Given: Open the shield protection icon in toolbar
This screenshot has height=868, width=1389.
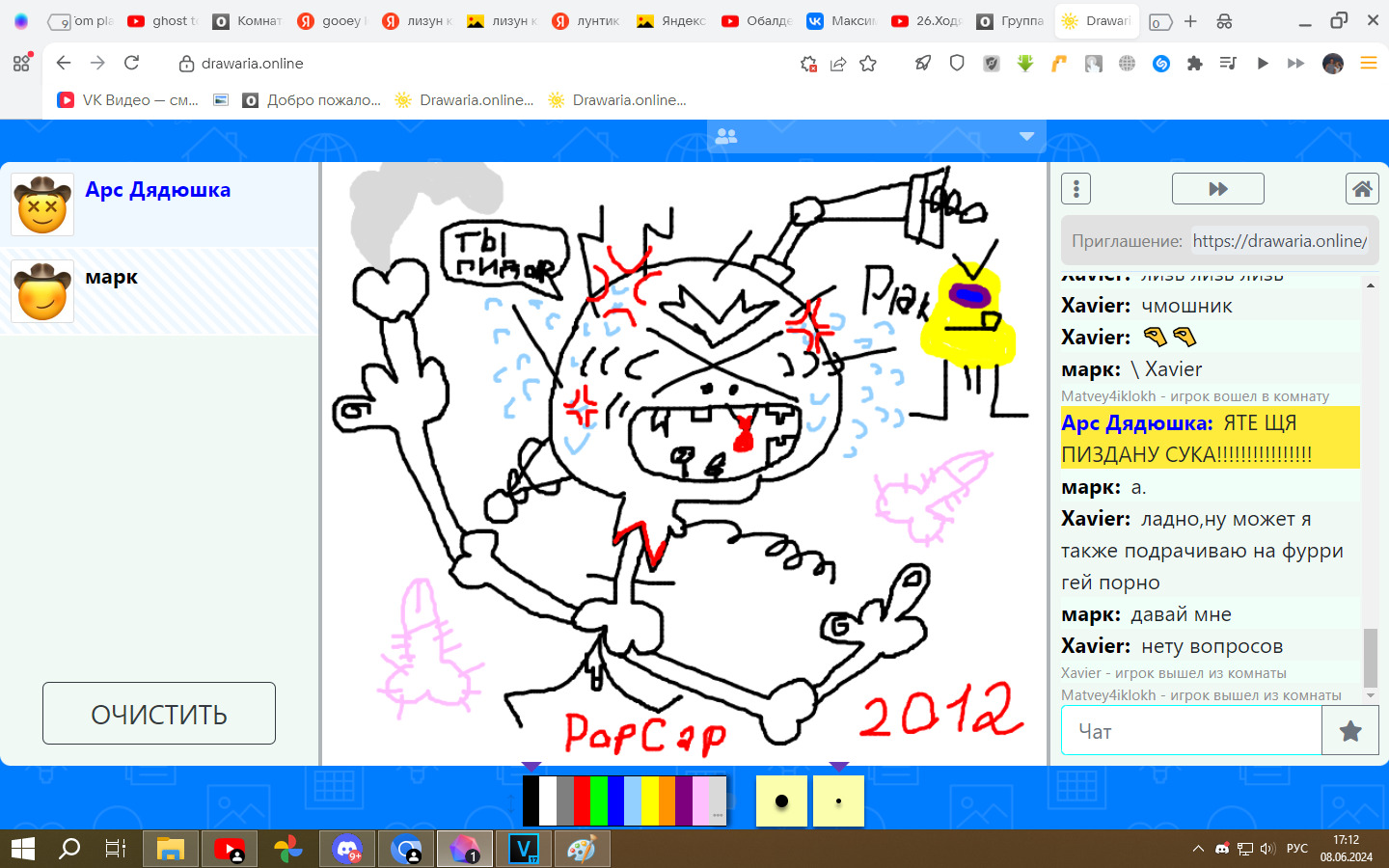Looking at the screenshot, I should (957, 64).
